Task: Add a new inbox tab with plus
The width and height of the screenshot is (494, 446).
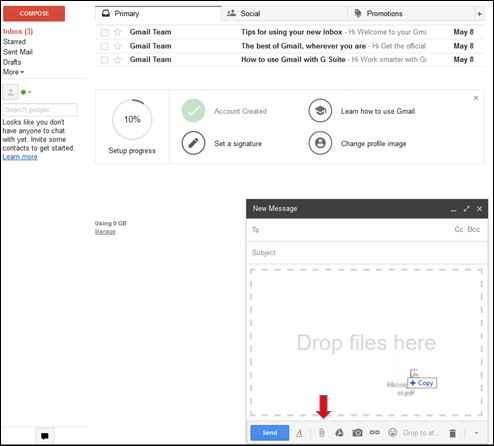Action: pyautogui.click(x=479, y=14)
